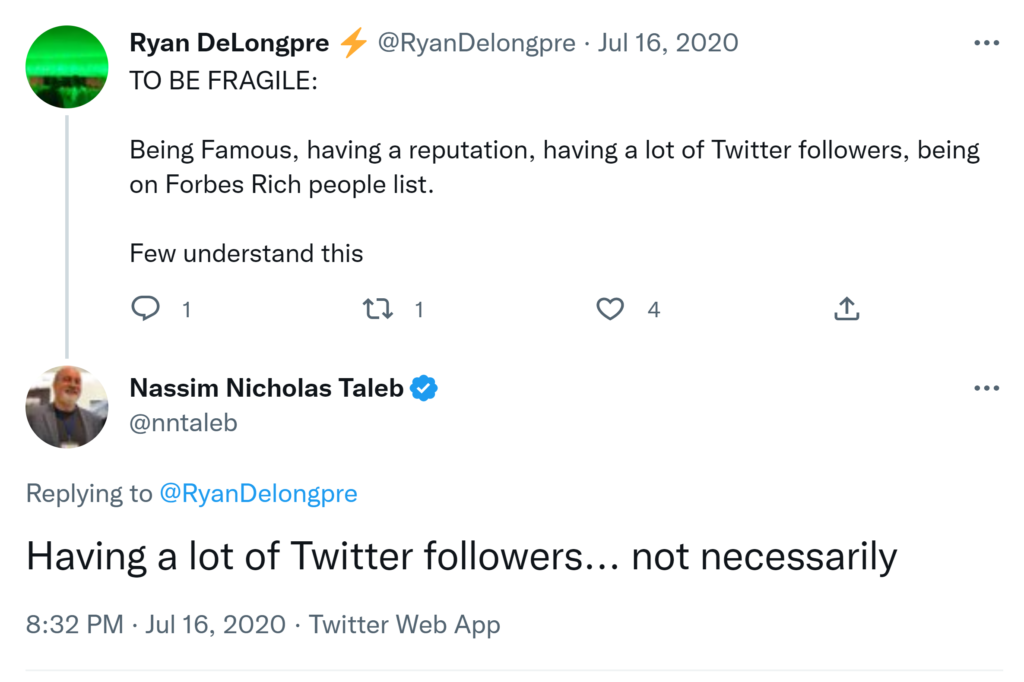Click the Ryan DeLongpre display name
Viewport: 1024px width, 682px height.
point(231,43)
